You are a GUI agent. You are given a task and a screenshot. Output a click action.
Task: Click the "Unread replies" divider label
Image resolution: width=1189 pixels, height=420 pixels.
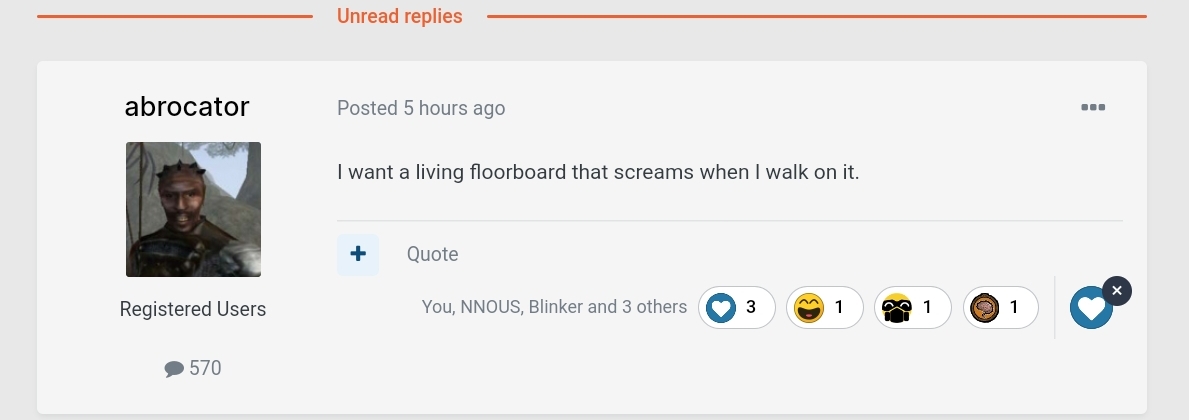click(400, 17)
